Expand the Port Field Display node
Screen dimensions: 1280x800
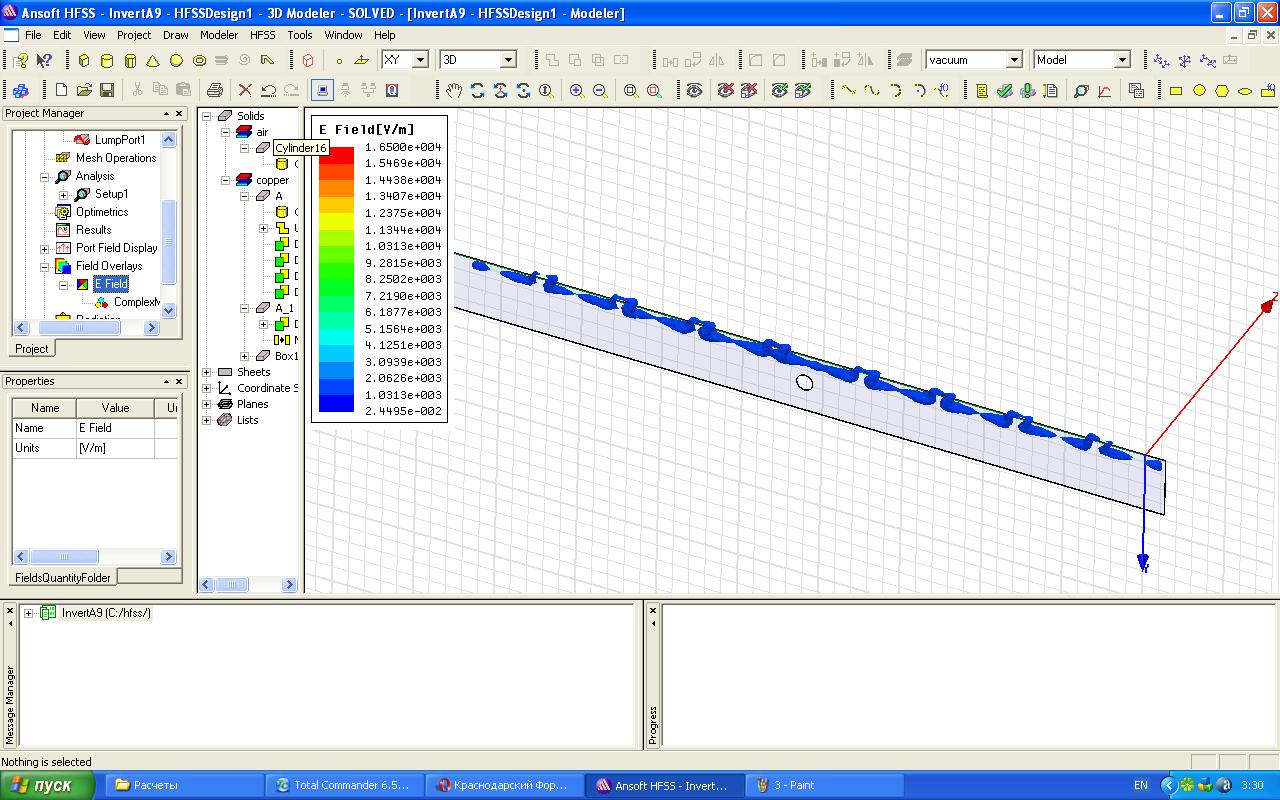click(x=45, y=248)
